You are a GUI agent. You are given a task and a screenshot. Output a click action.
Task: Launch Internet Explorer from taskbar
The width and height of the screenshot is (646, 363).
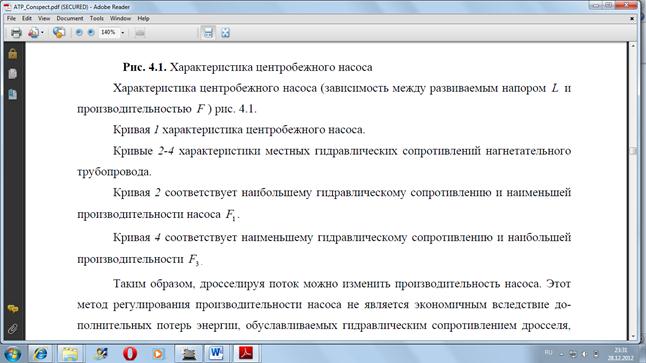40,354
